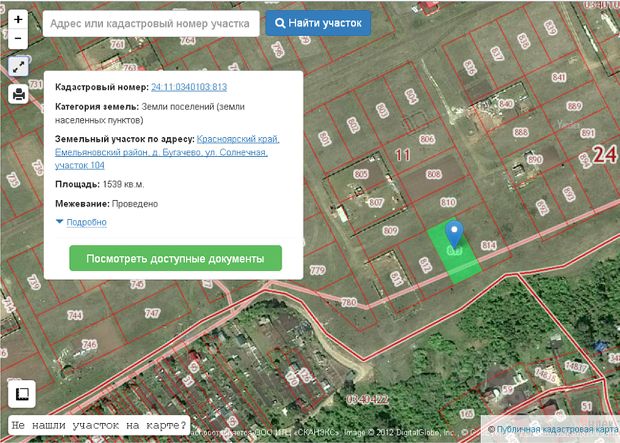Select parcel 805 on the map
Screen dimensions: 620x443
point(360,176)
